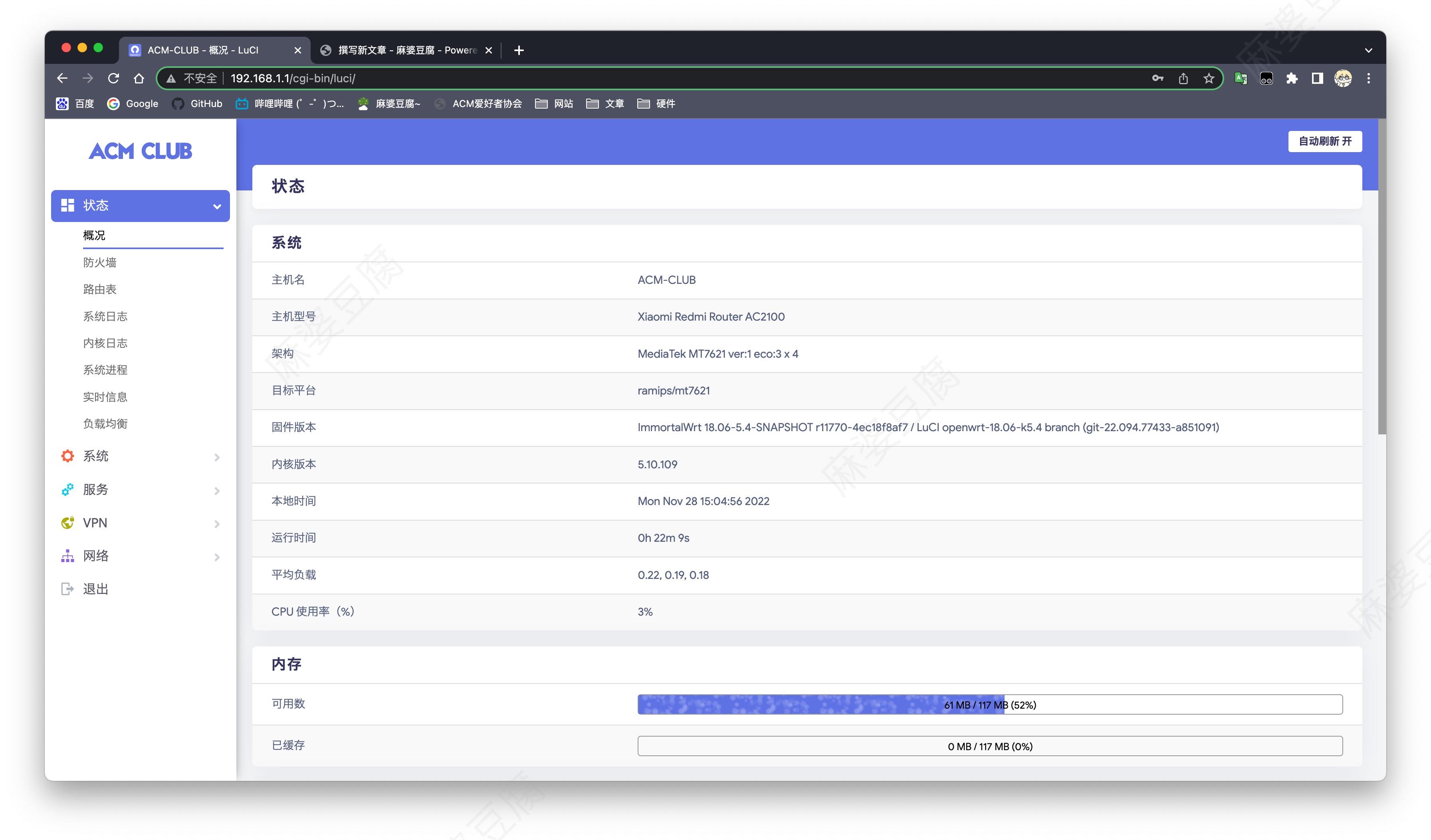Toggle the 自动刷新 开 button
Viewport: 1431px width, 840px height.
coord(1325,141)
